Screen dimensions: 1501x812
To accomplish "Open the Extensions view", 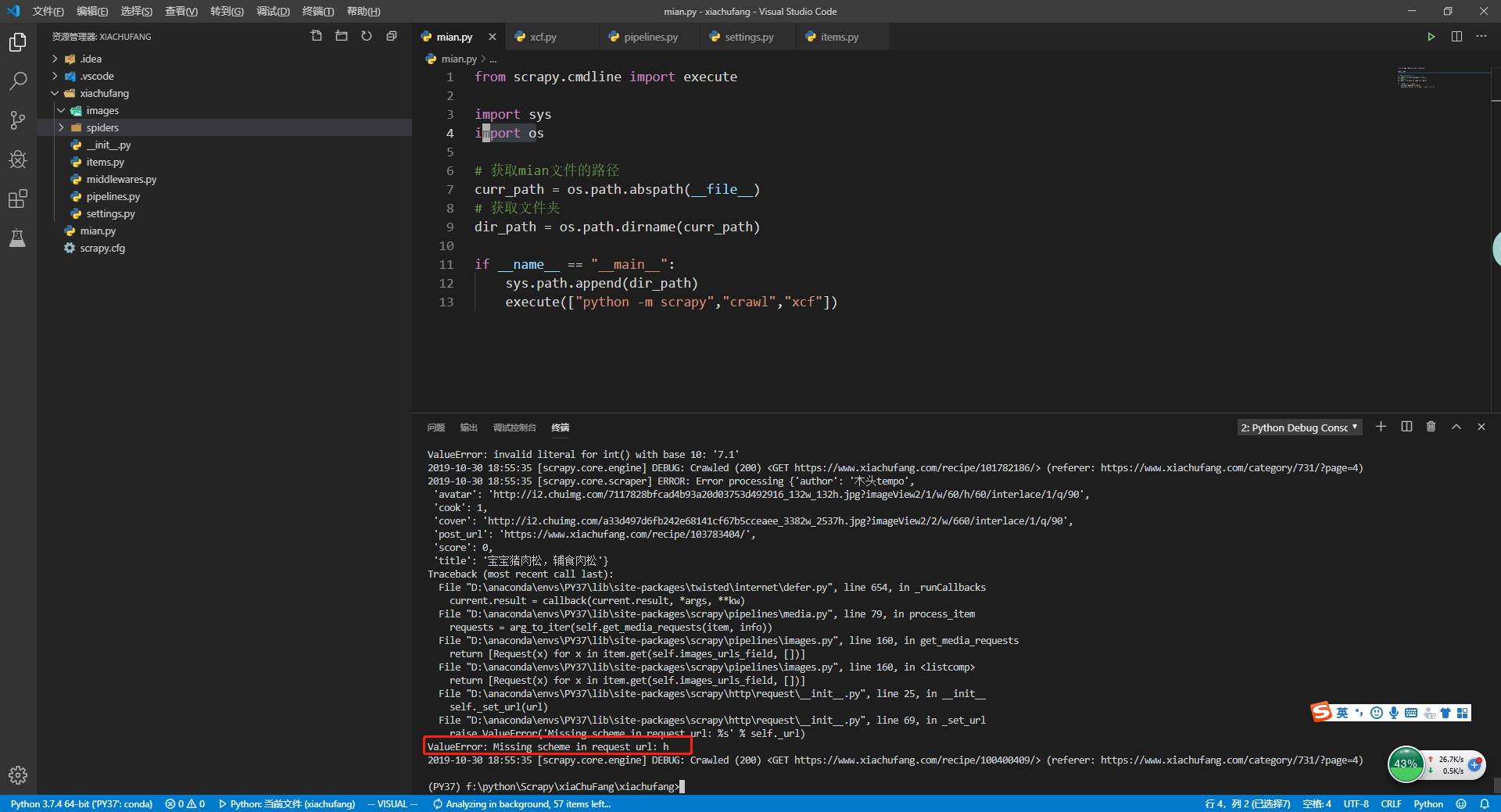I will [x=18, y=199].
